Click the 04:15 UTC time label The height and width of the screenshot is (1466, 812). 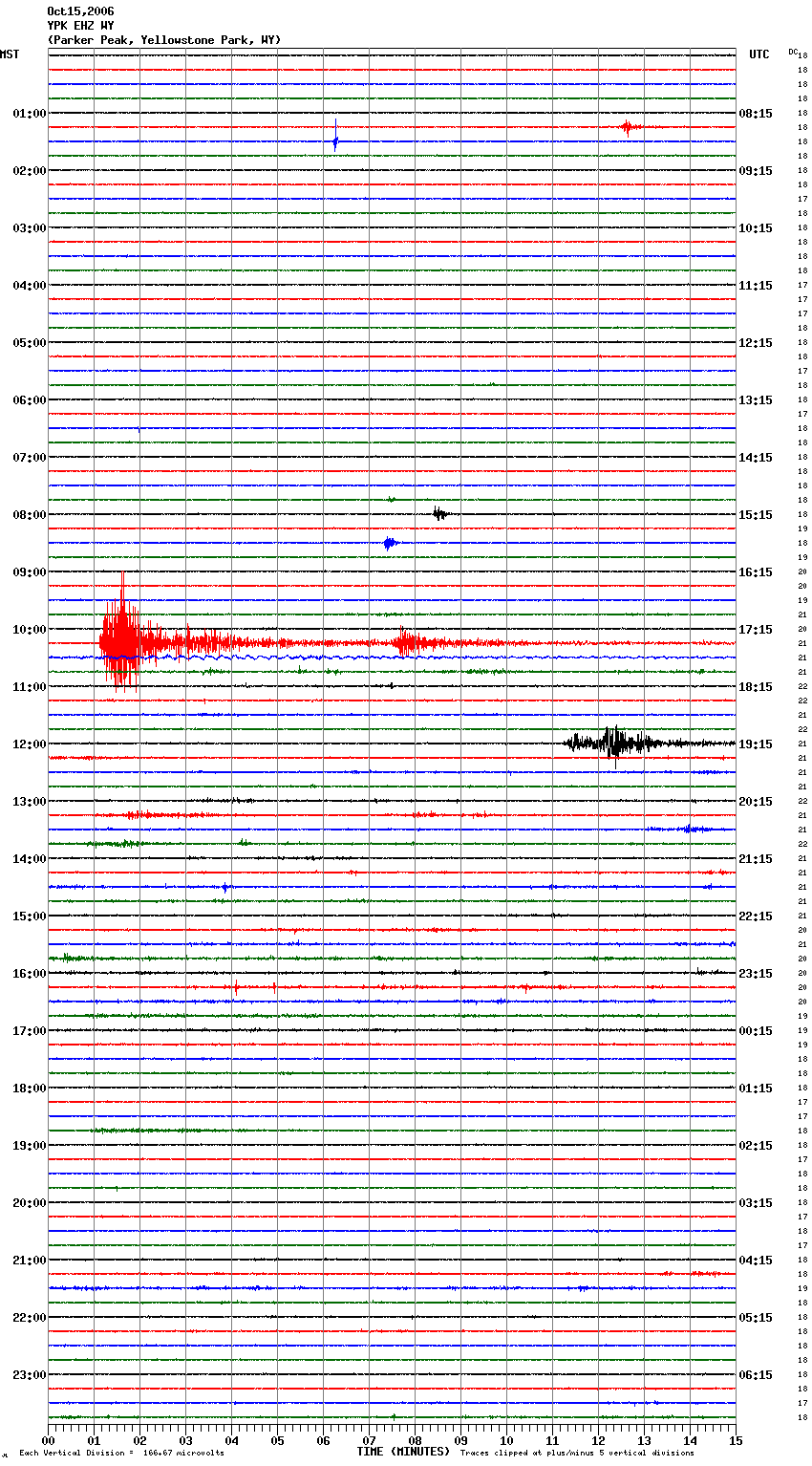coord(756,1261)
